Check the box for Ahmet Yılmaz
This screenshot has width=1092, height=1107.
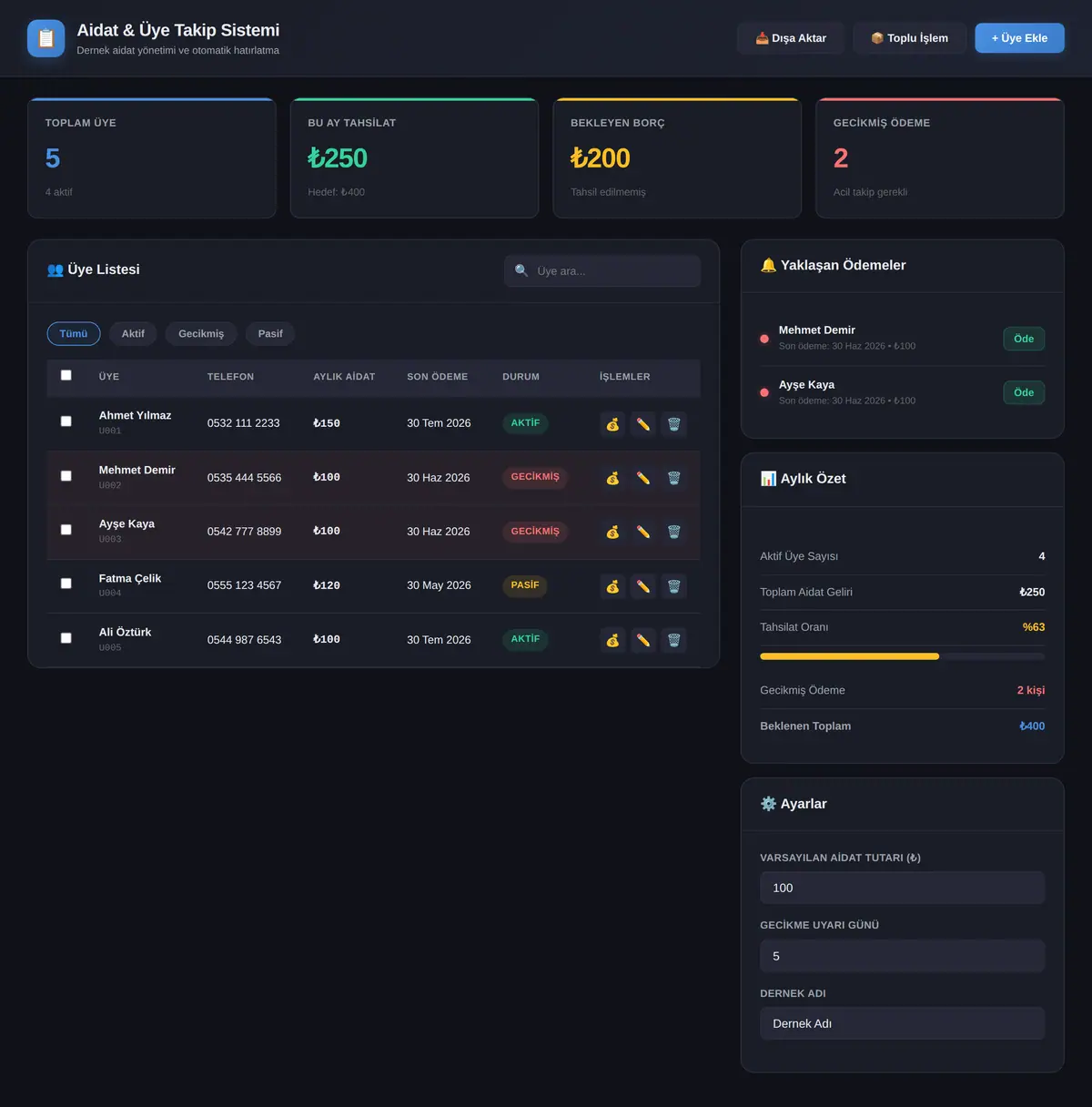click(66, 421)
